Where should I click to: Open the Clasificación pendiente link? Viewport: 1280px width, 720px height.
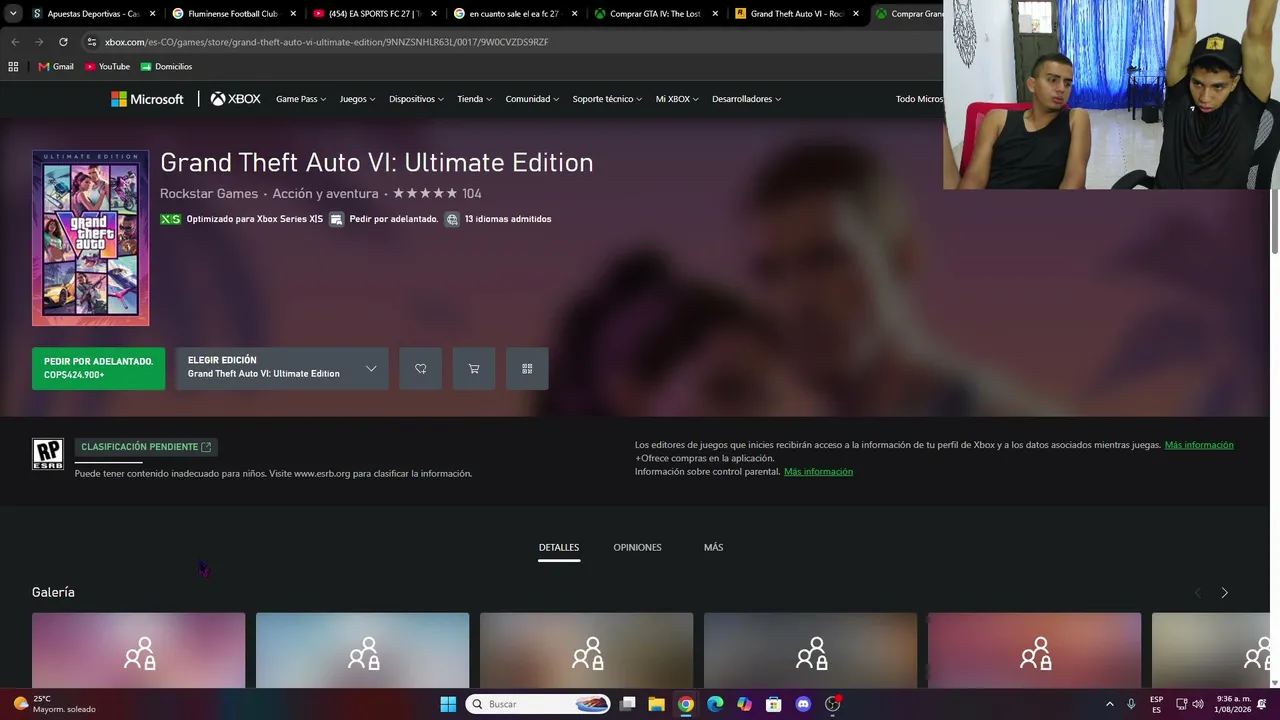[146, 447]
